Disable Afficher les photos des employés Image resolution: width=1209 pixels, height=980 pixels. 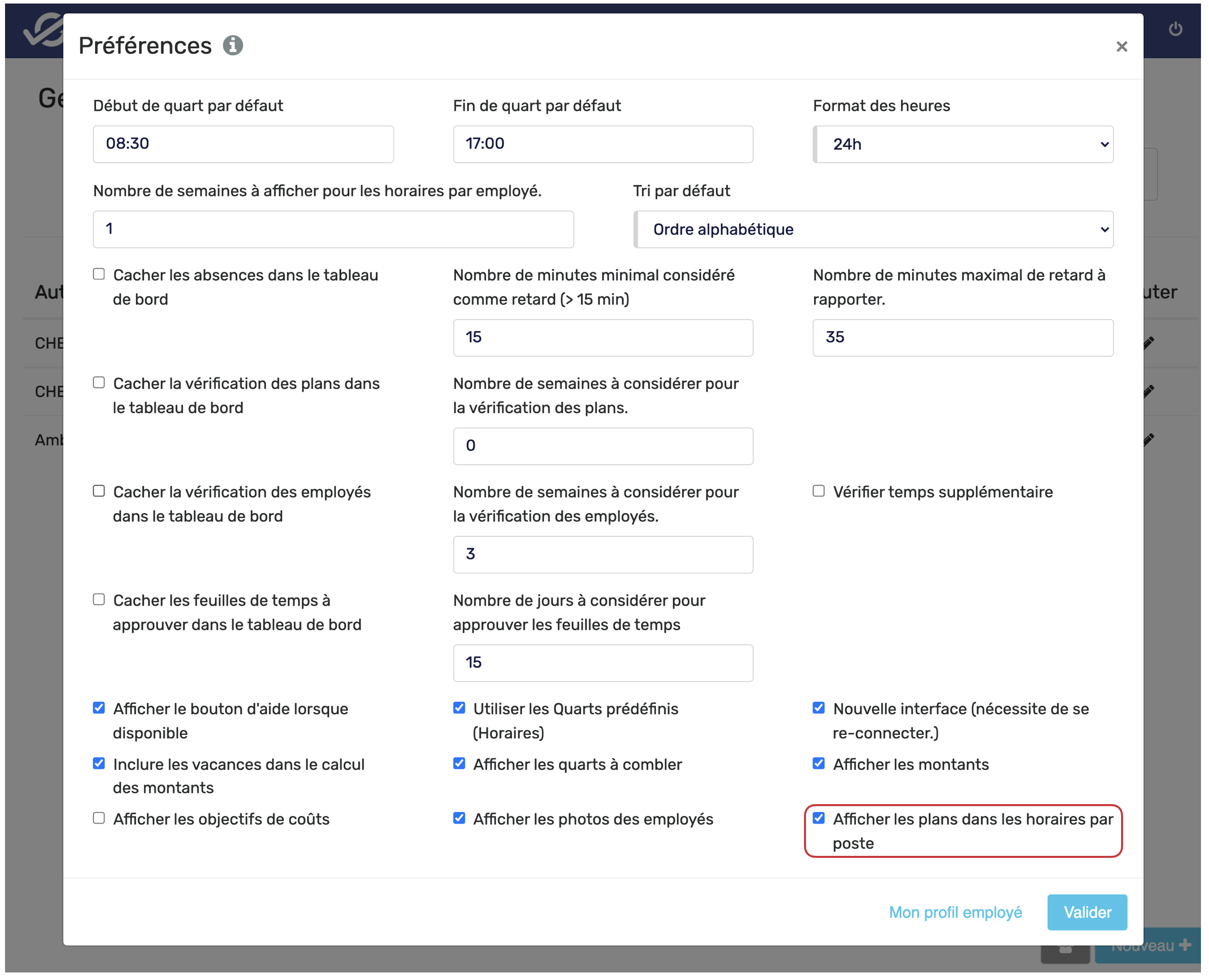point(459,819)
